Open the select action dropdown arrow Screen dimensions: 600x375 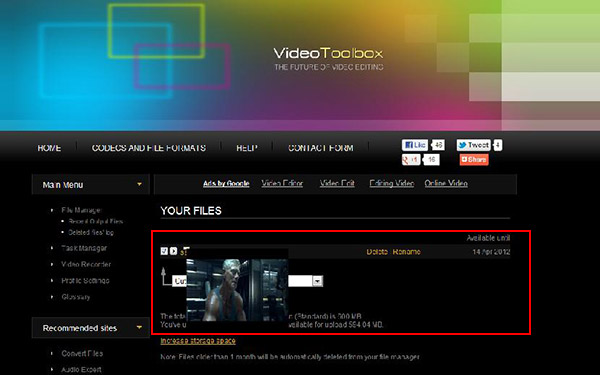(317, 281)
